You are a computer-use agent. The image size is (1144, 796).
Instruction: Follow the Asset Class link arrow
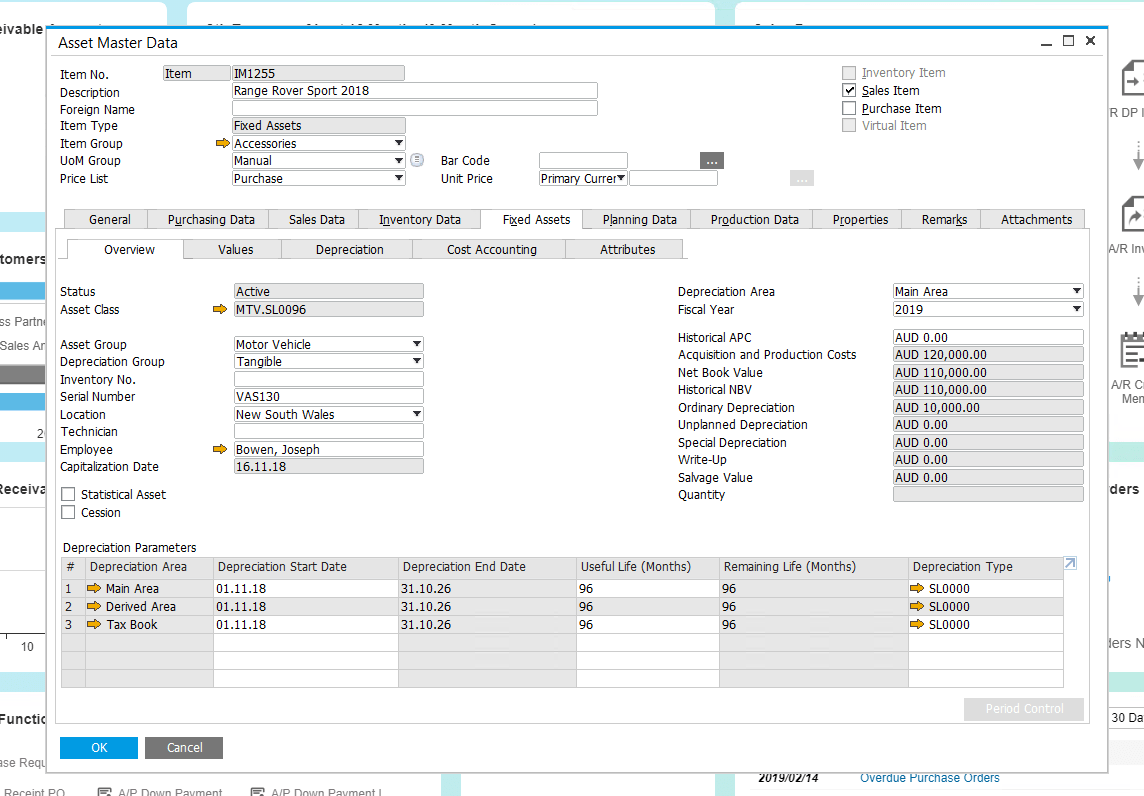tap(220, 309)
